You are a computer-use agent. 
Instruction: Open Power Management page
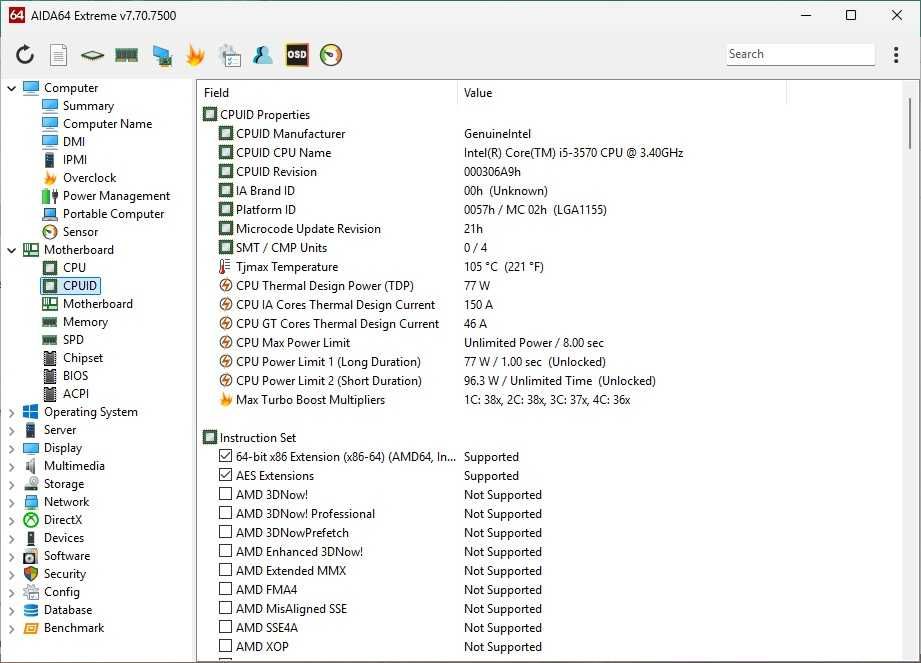coord(116,196)
